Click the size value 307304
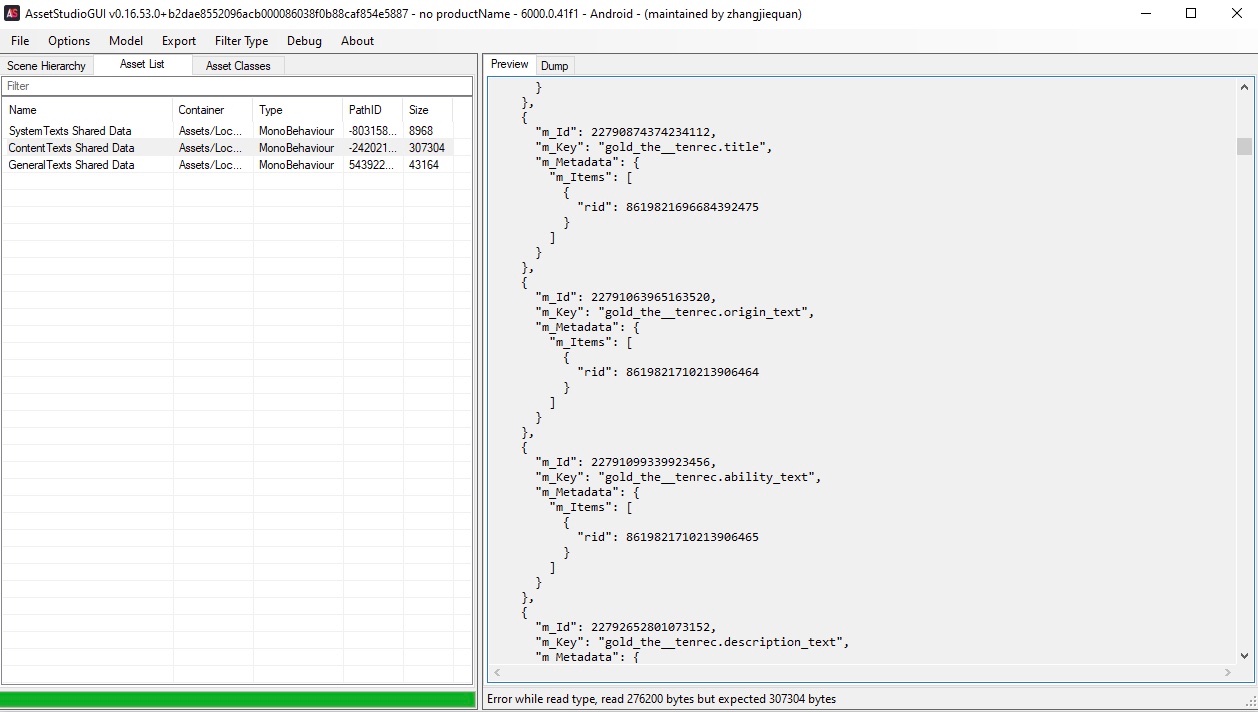Viewport: 1258px width, 712px height. (x=427, y=148)
